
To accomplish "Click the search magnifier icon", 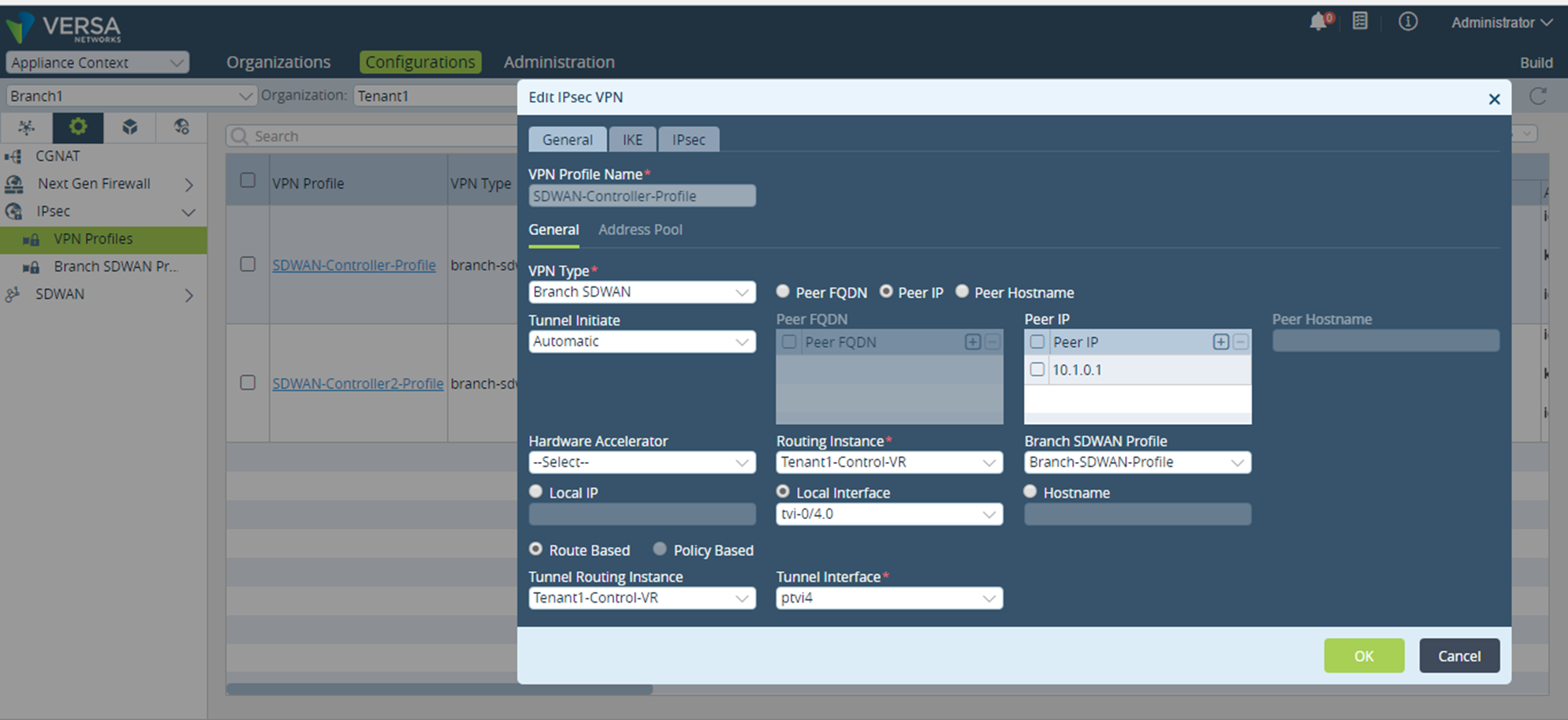I will [240, 136].
